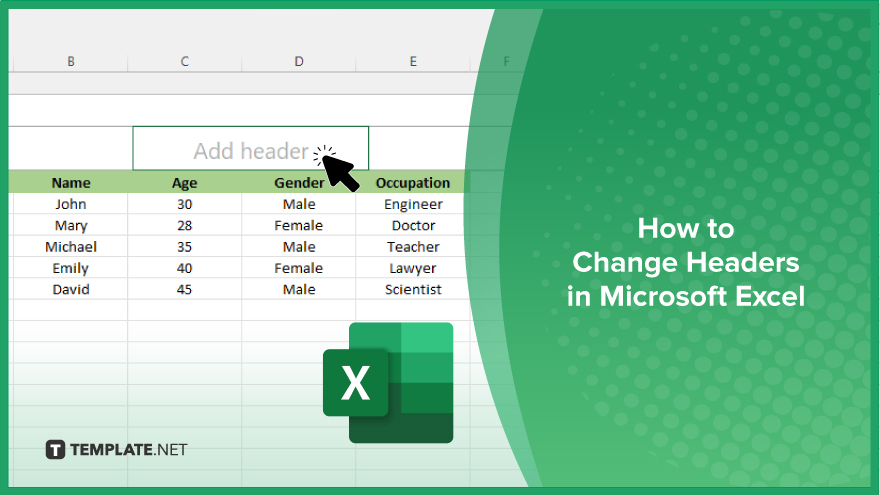Screen dimensions: 880x495
Task: Select column E header
Action: click(x=413, y=61)
